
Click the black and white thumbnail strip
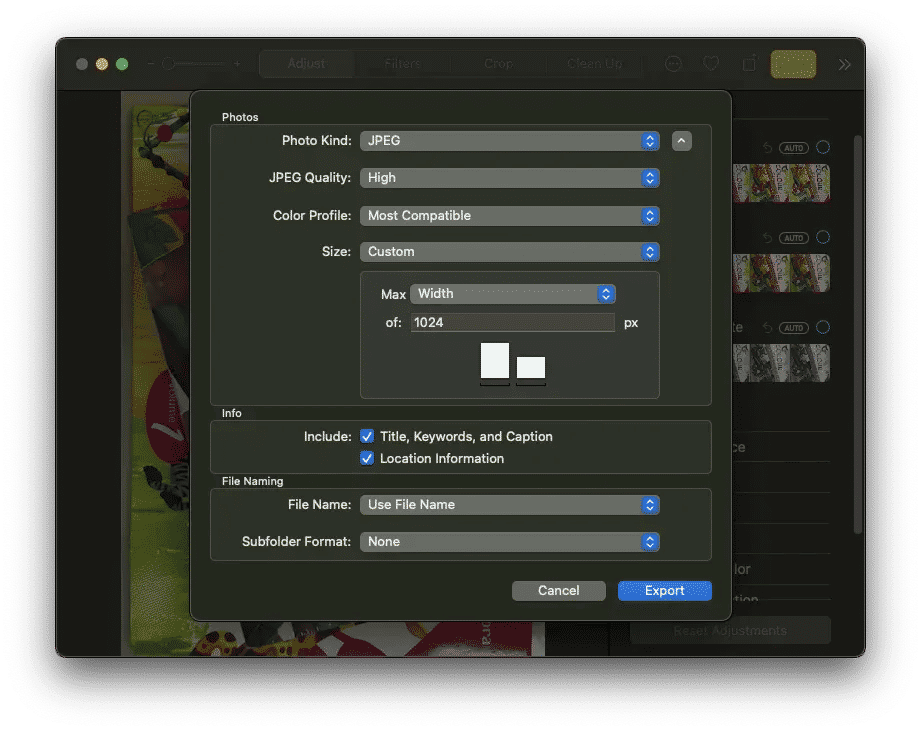pyautogui.click(x=781, y=363)
